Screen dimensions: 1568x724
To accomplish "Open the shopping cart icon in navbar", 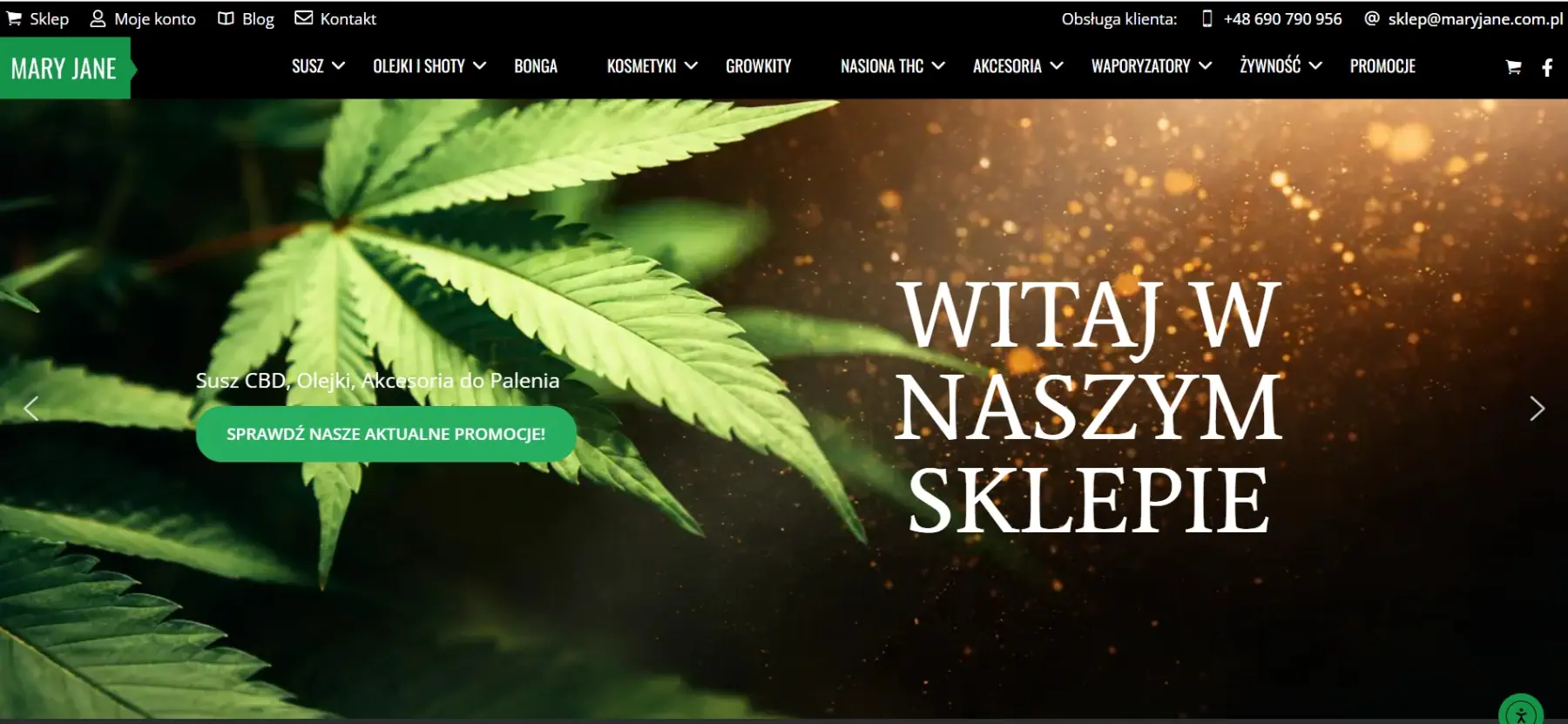I will 1513,67.
